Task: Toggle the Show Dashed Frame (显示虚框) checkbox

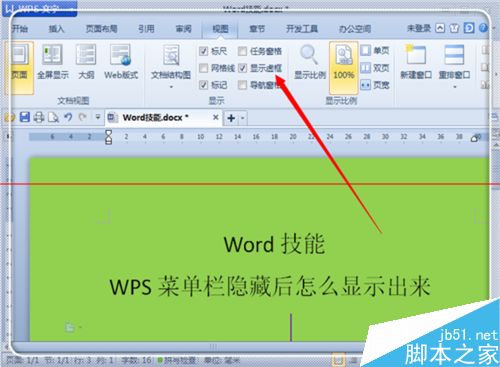Action: pyautogui.click(x=242, y=68)
